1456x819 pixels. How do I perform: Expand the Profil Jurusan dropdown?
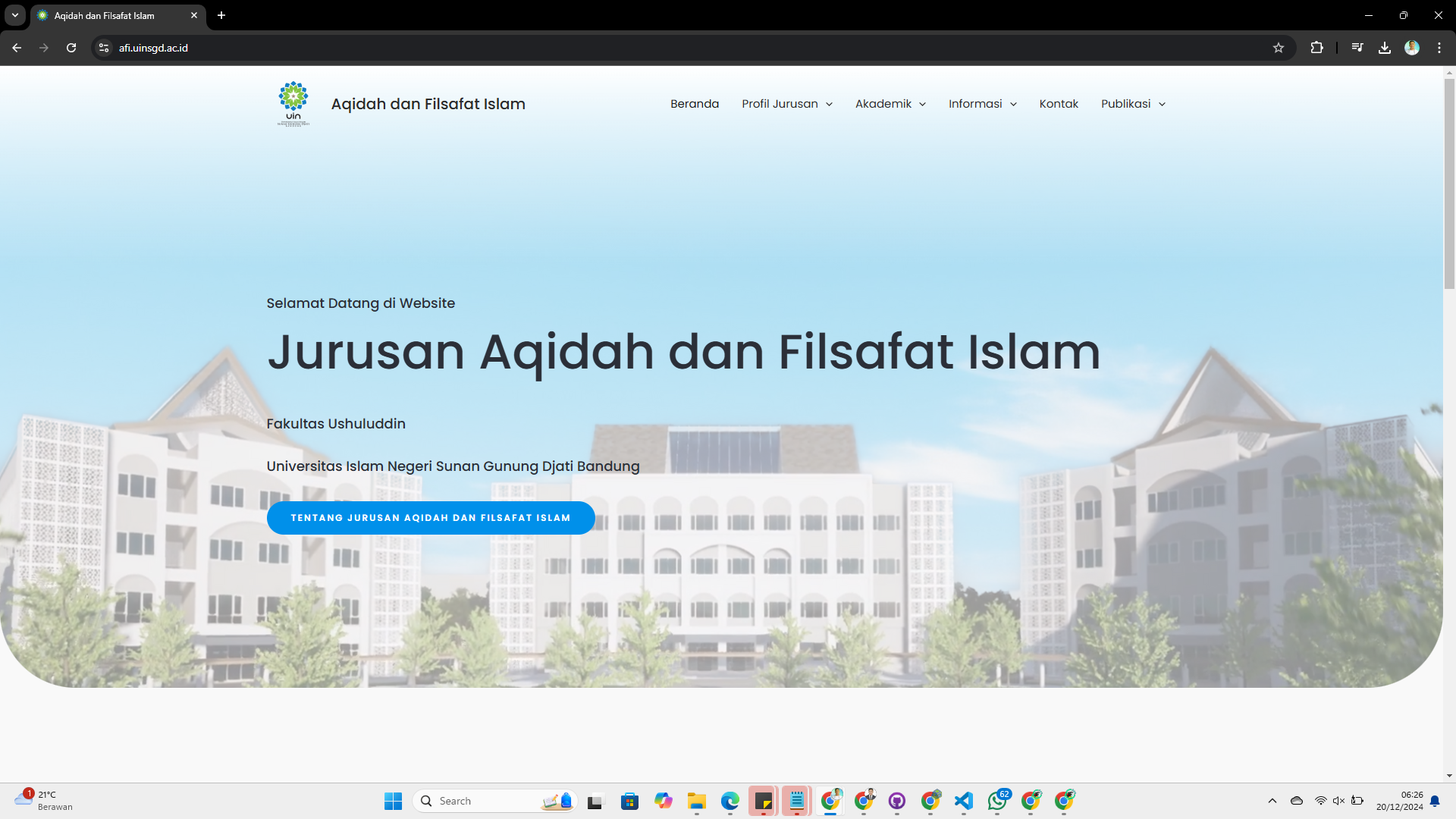point(787,104)
